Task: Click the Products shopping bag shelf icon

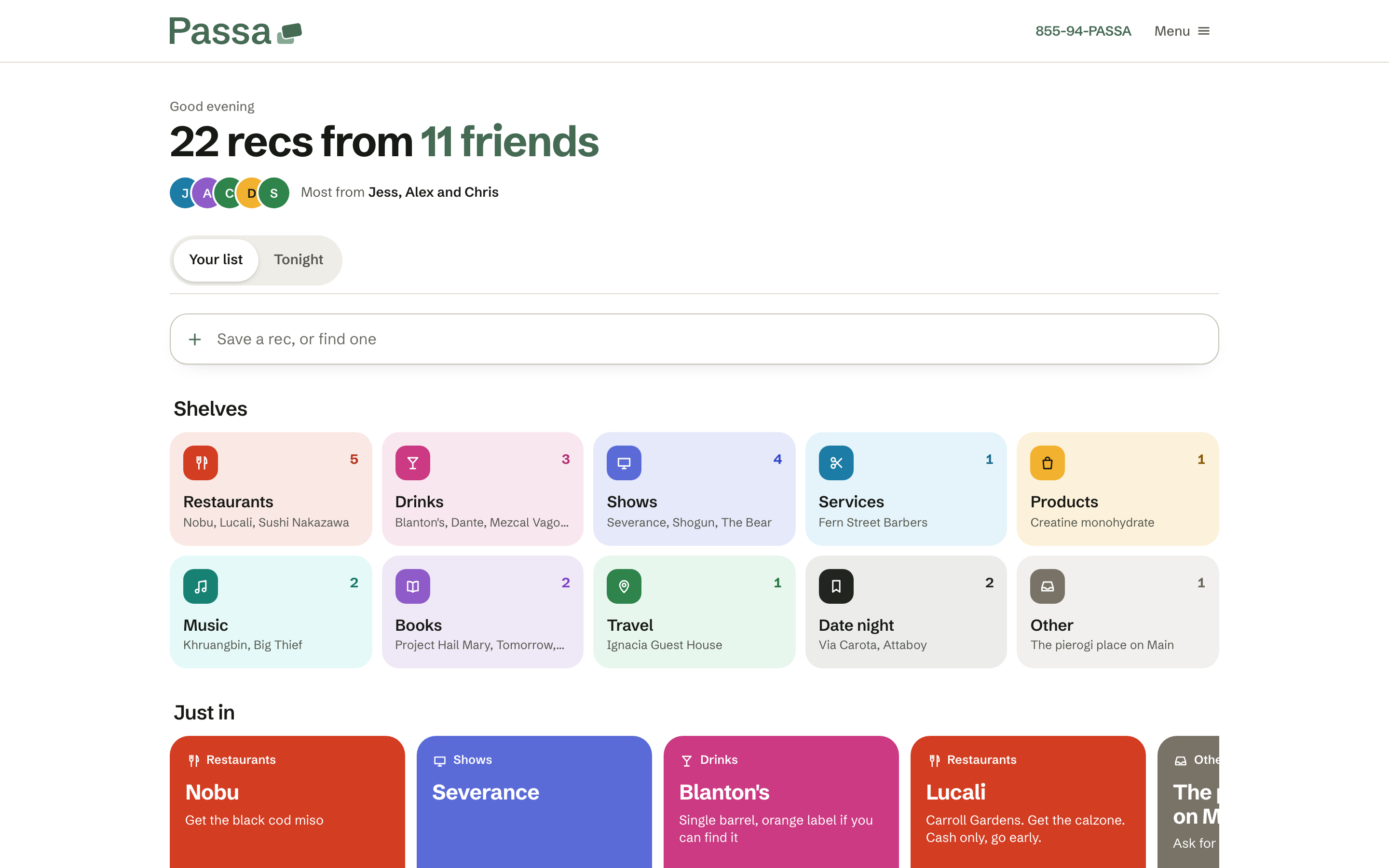Action: tap(1048, 463)
